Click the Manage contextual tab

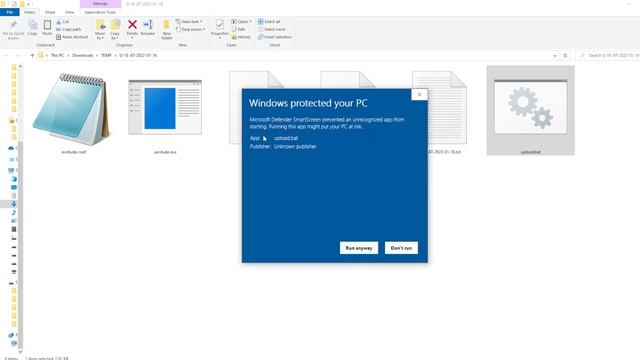coord(100,4)
